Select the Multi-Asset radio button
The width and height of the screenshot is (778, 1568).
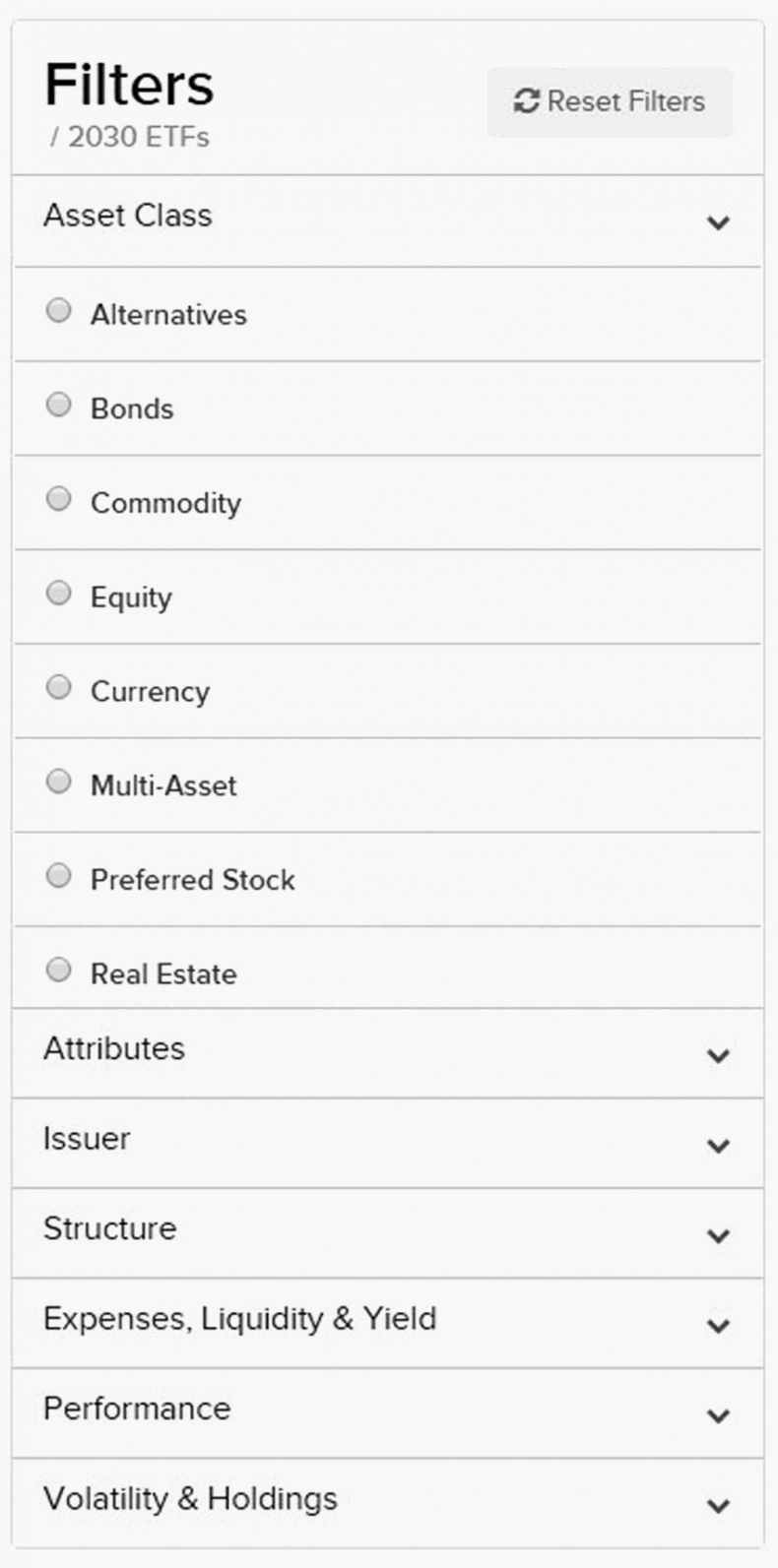coord(59,782)
